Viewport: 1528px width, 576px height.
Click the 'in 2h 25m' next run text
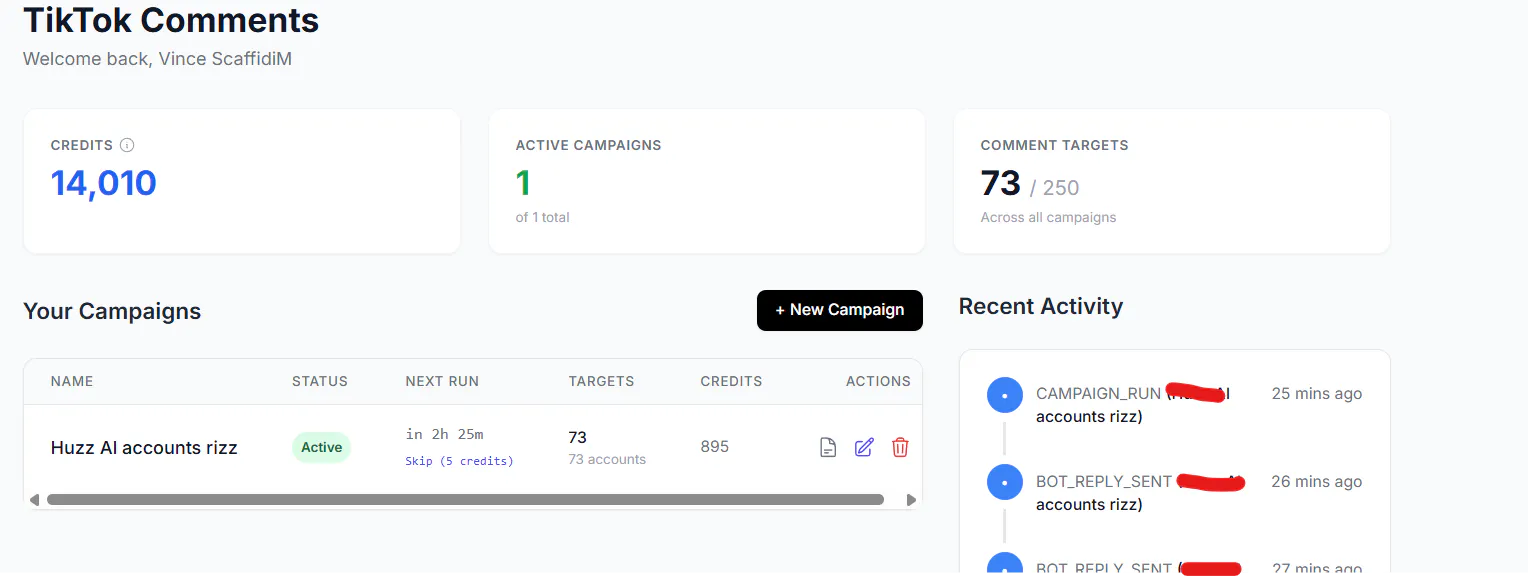point(445,434)
